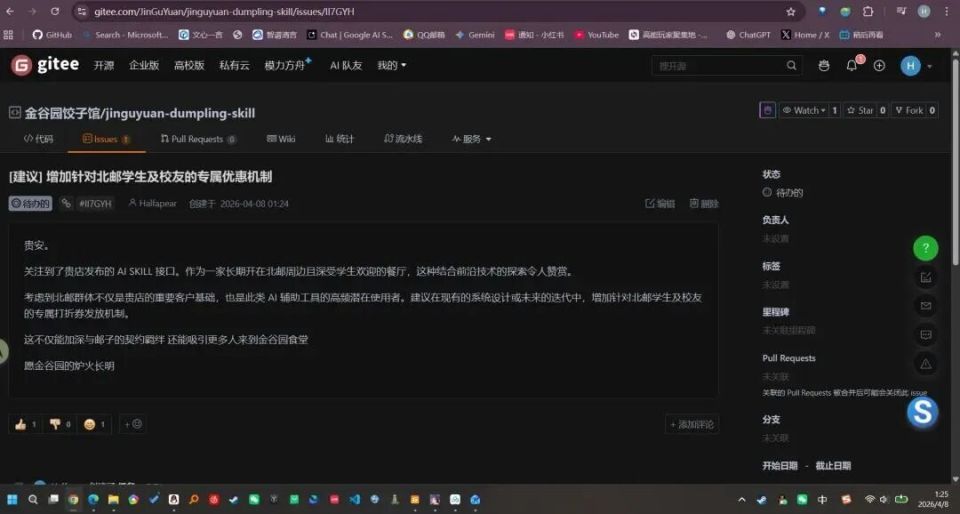The width and height of the screenshot is (960, 514).
Task: Go back with browser back arrow
Action: (10, 12)
